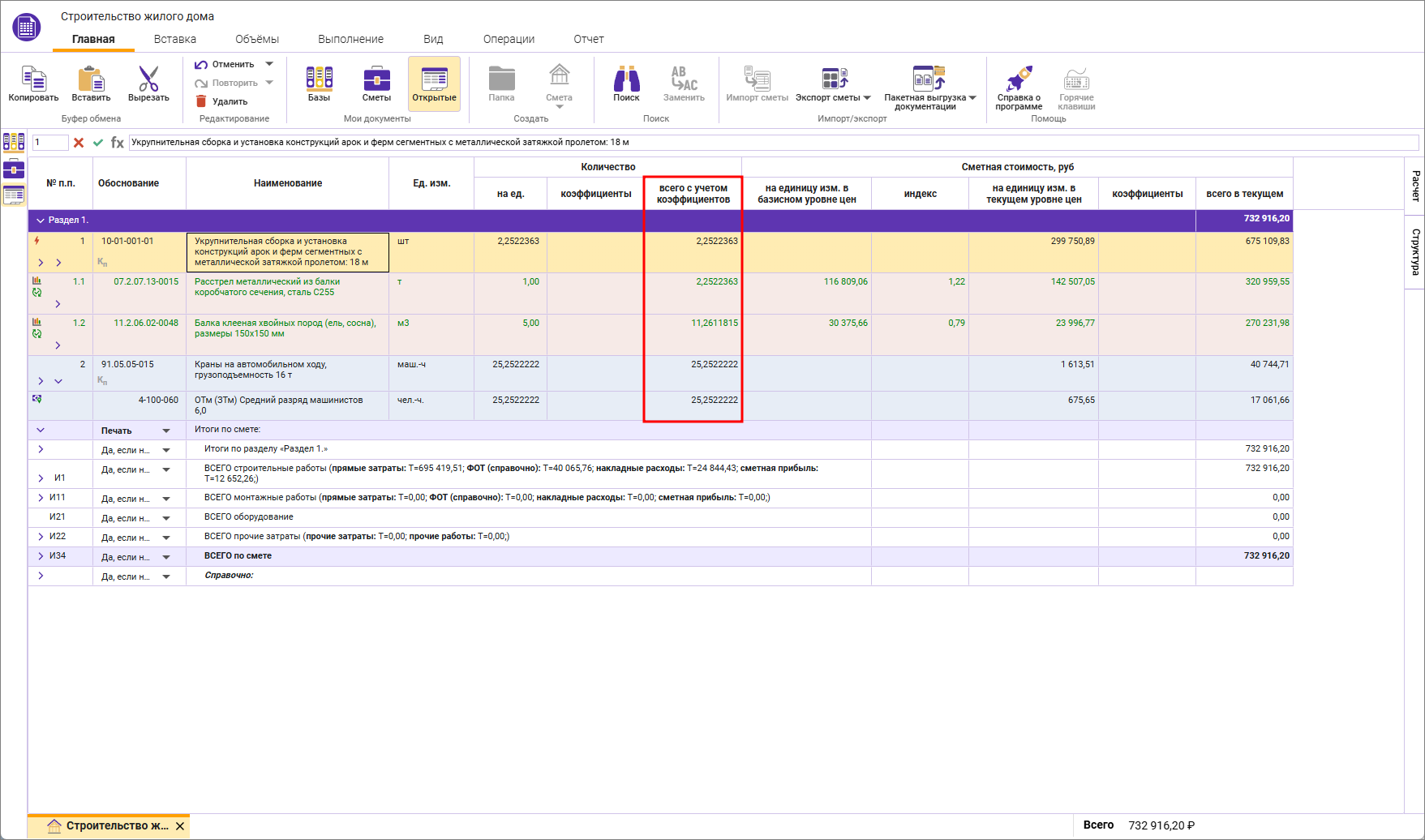Viewport: 1425px width, 840px height.
Task: Click Пакетная выгрузка документации icon
Action: [929, 79]
